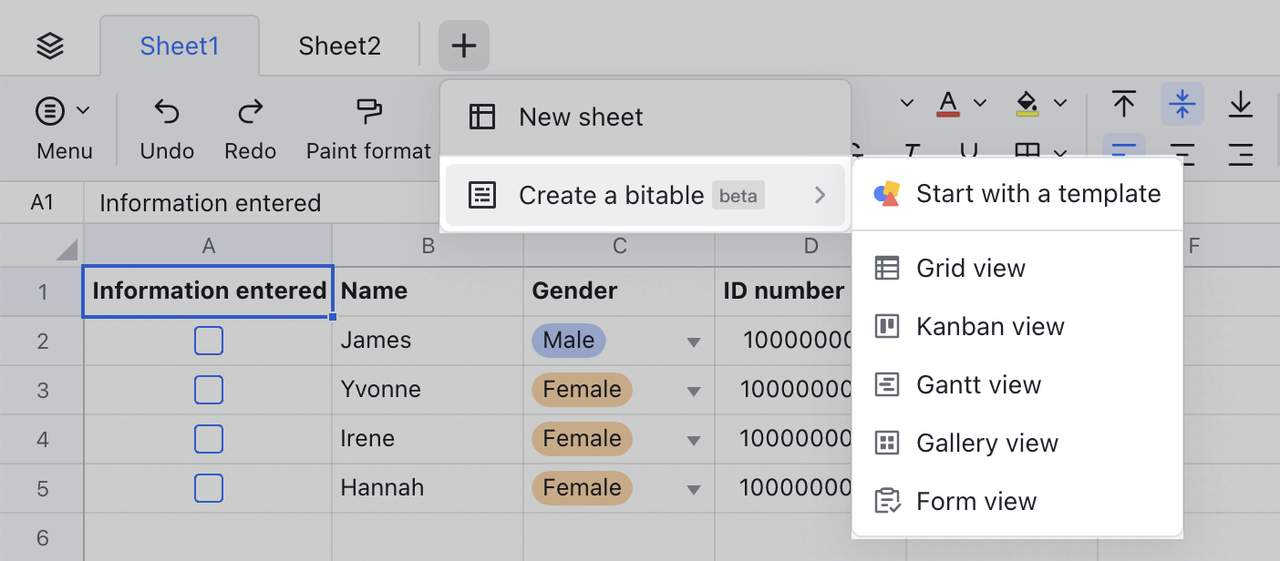Align cell content to top
The width and height of the screenshot is (1280, 561).
tap(1124, 103)
